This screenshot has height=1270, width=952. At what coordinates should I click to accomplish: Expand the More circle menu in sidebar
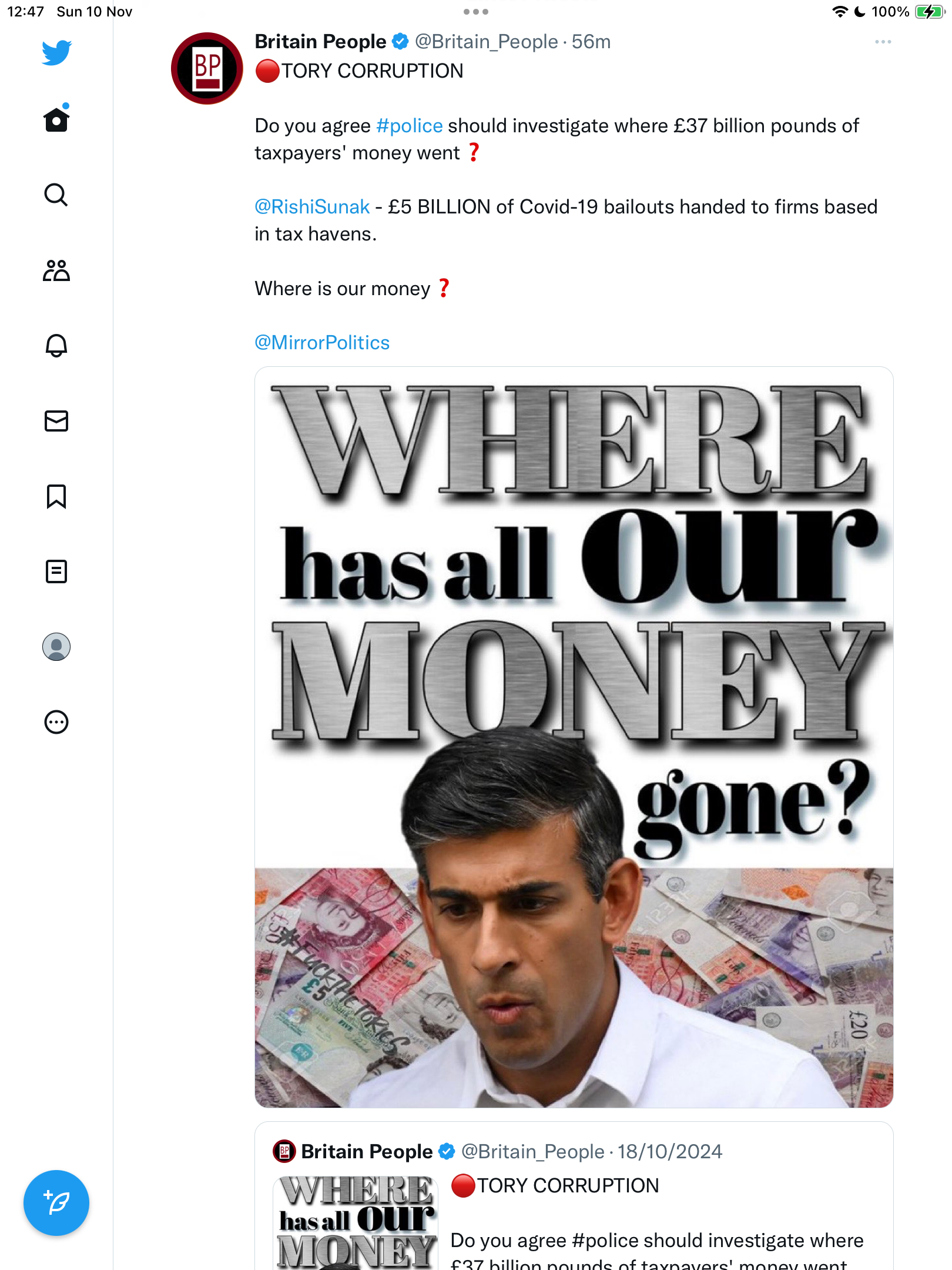pos(56,722)
